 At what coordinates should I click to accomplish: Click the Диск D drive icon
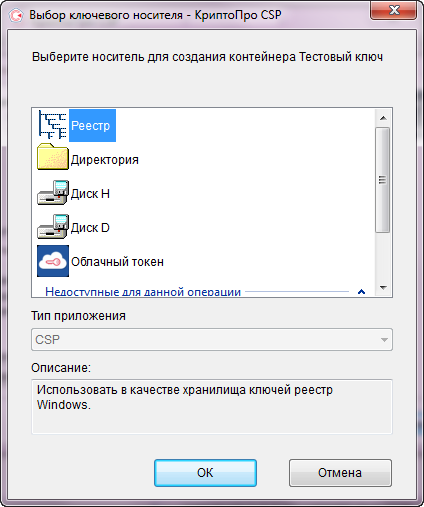click(53, 227)
